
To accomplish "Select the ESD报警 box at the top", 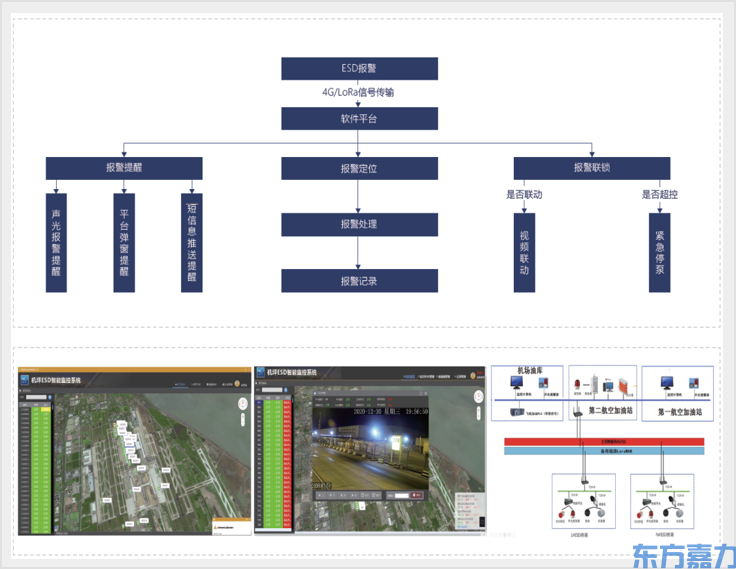I will 359,69.
